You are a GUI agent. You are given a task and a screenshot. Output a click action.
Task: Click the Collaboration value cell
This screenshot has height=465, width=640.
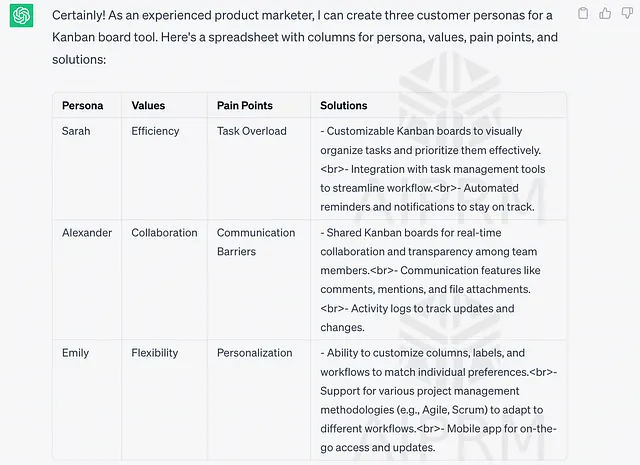coord(164,233)
